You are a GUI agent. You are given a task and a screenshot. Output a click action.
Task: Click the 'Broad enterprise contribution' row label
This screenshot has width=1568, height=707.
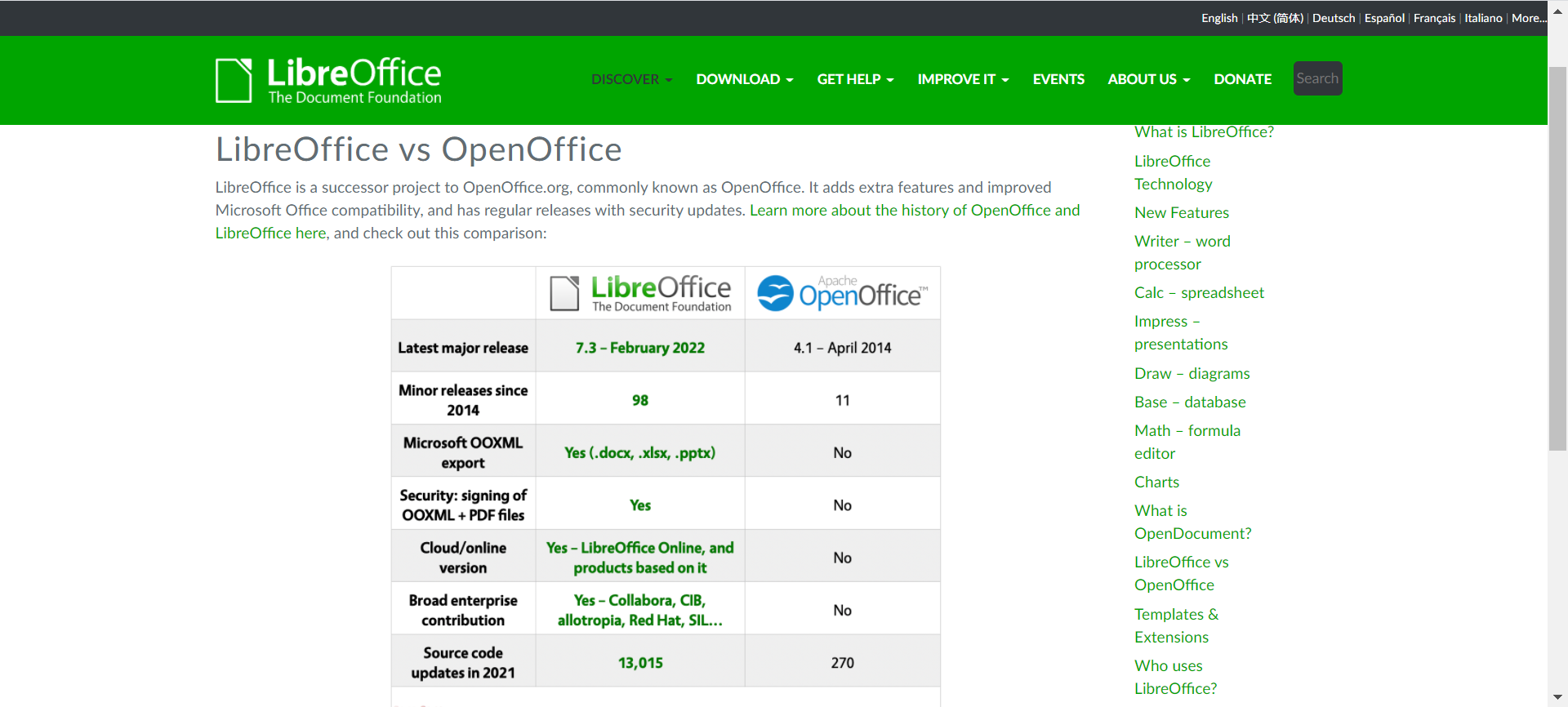[463, 610]
